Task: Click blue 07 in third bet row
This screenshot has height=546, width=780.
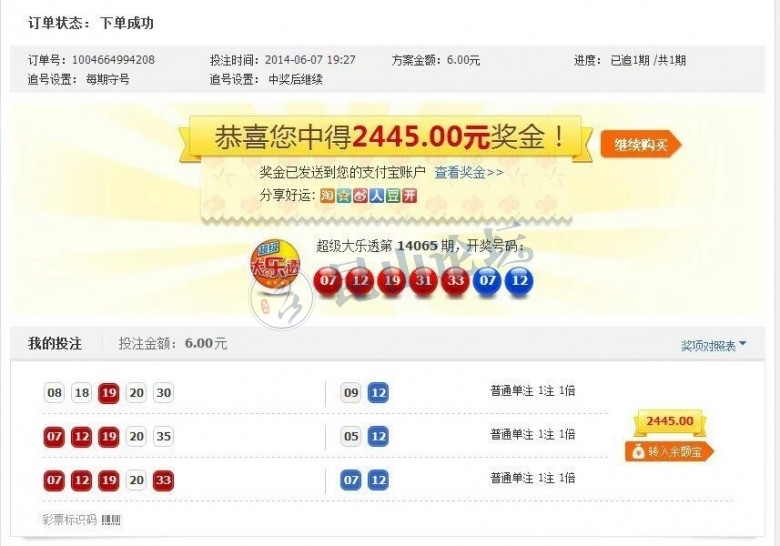Action: 351,480
